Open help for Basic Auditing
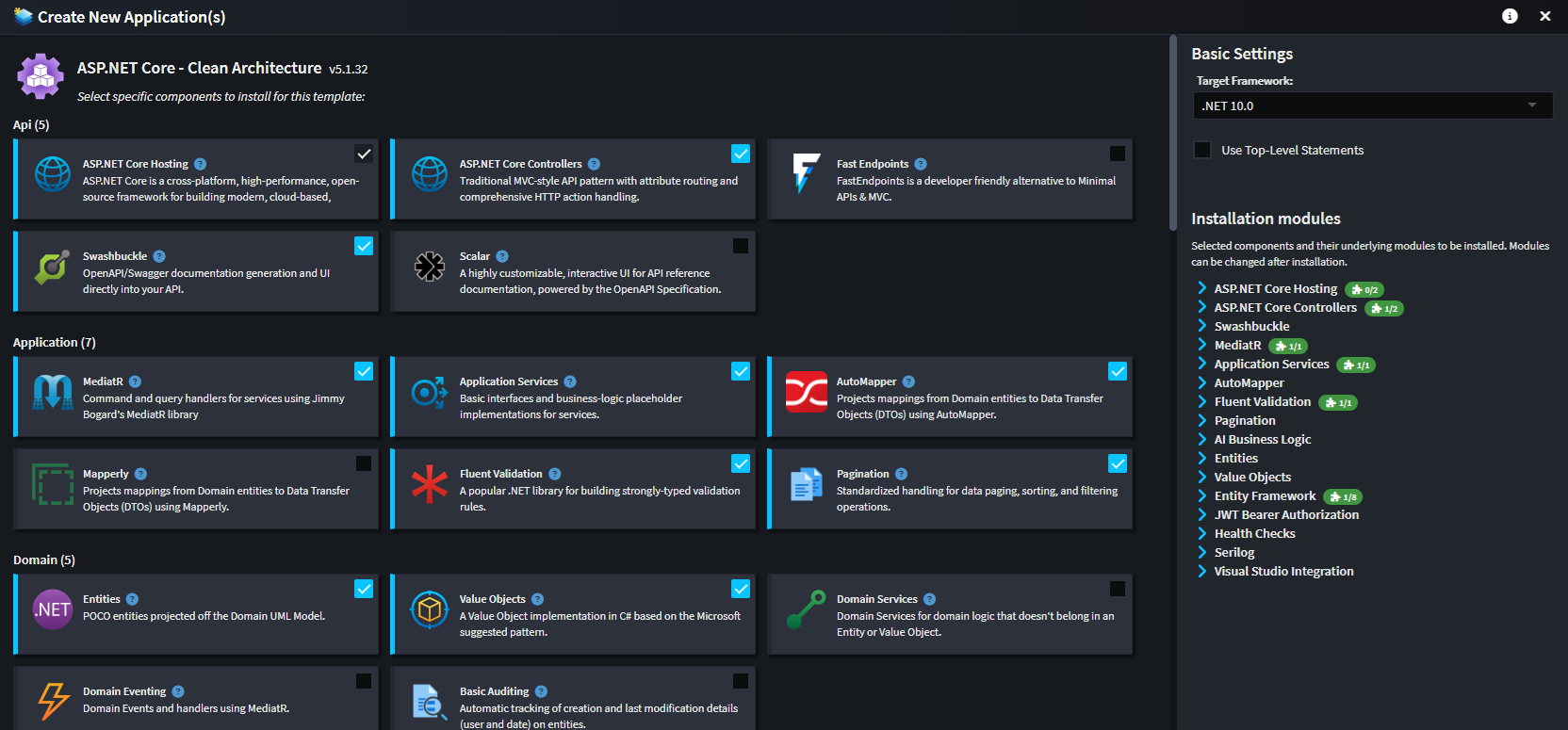This screenshot has width=1568, height=730. point(541,691)
